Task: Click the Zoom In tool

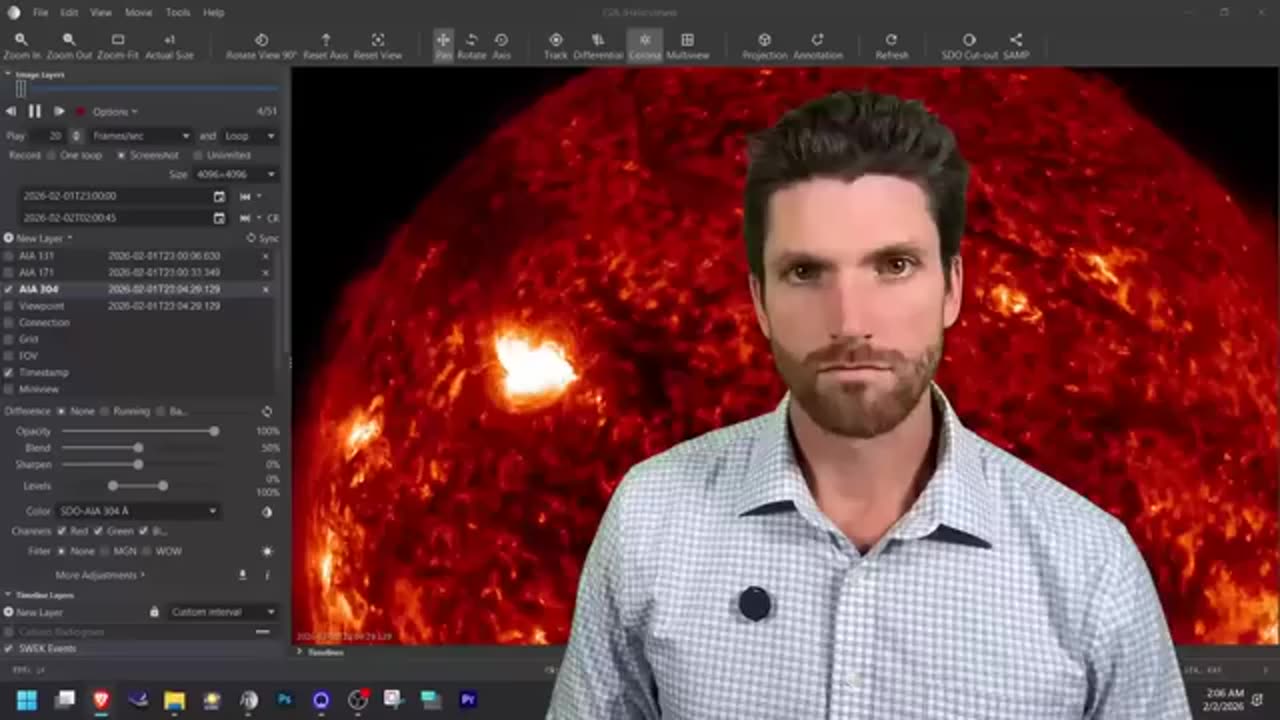Action: [x=21, y=46]
